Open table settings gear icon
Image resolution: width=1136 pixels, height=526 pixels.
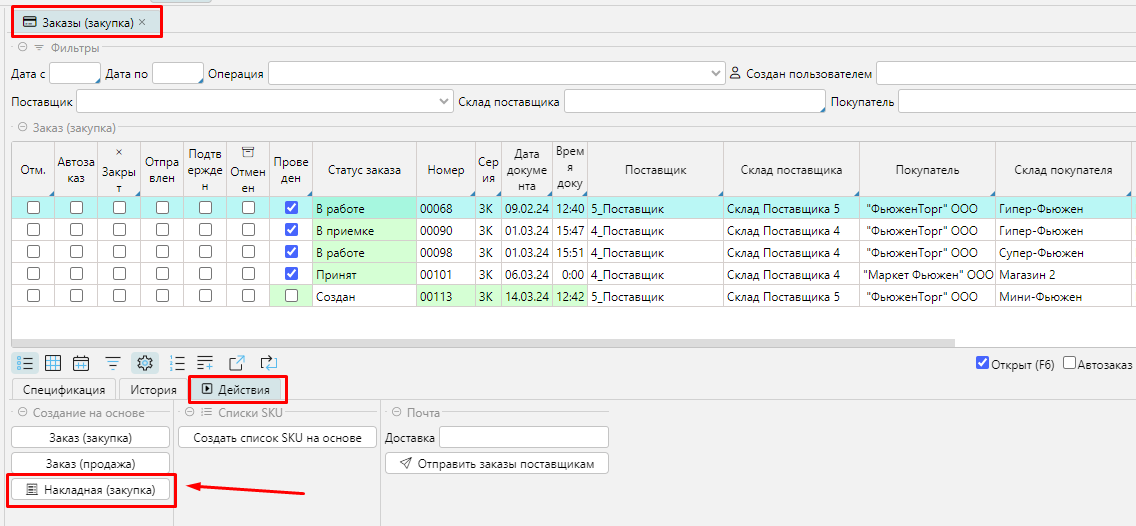tap(144, 363)
